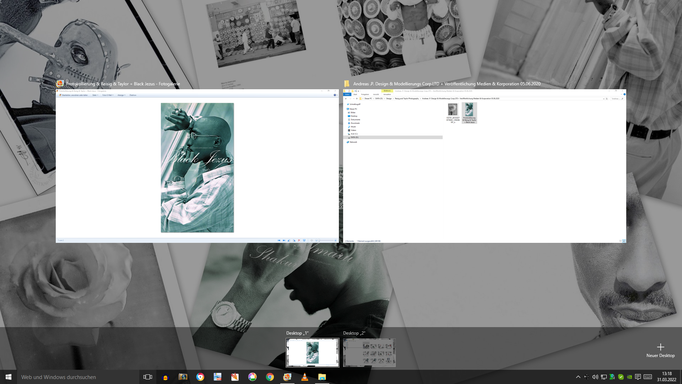Open the Action Center notification icon
Screen dimensions: 682x384
click(638, 377)
